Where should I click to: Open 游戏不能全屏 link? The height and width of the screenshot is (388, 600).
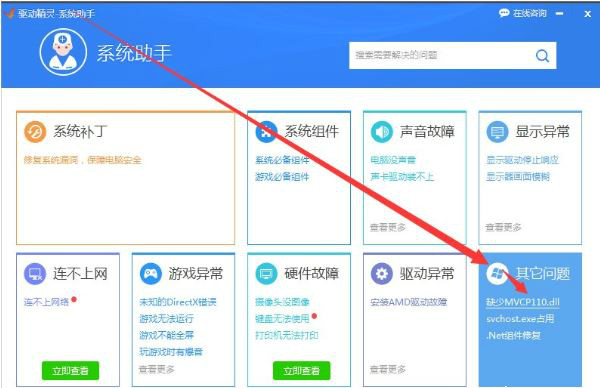[x=166, y=335]
